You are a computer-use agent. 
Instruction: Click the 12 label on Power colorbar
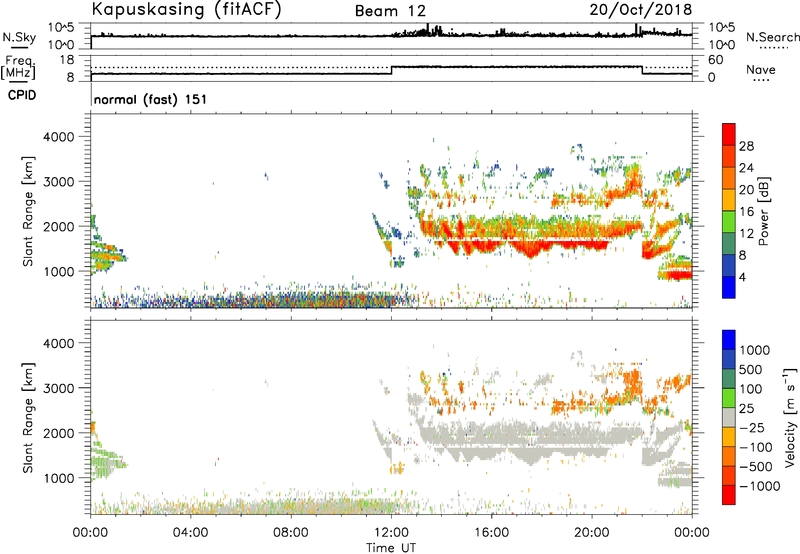pyautogui.click(x=746, y=234)
